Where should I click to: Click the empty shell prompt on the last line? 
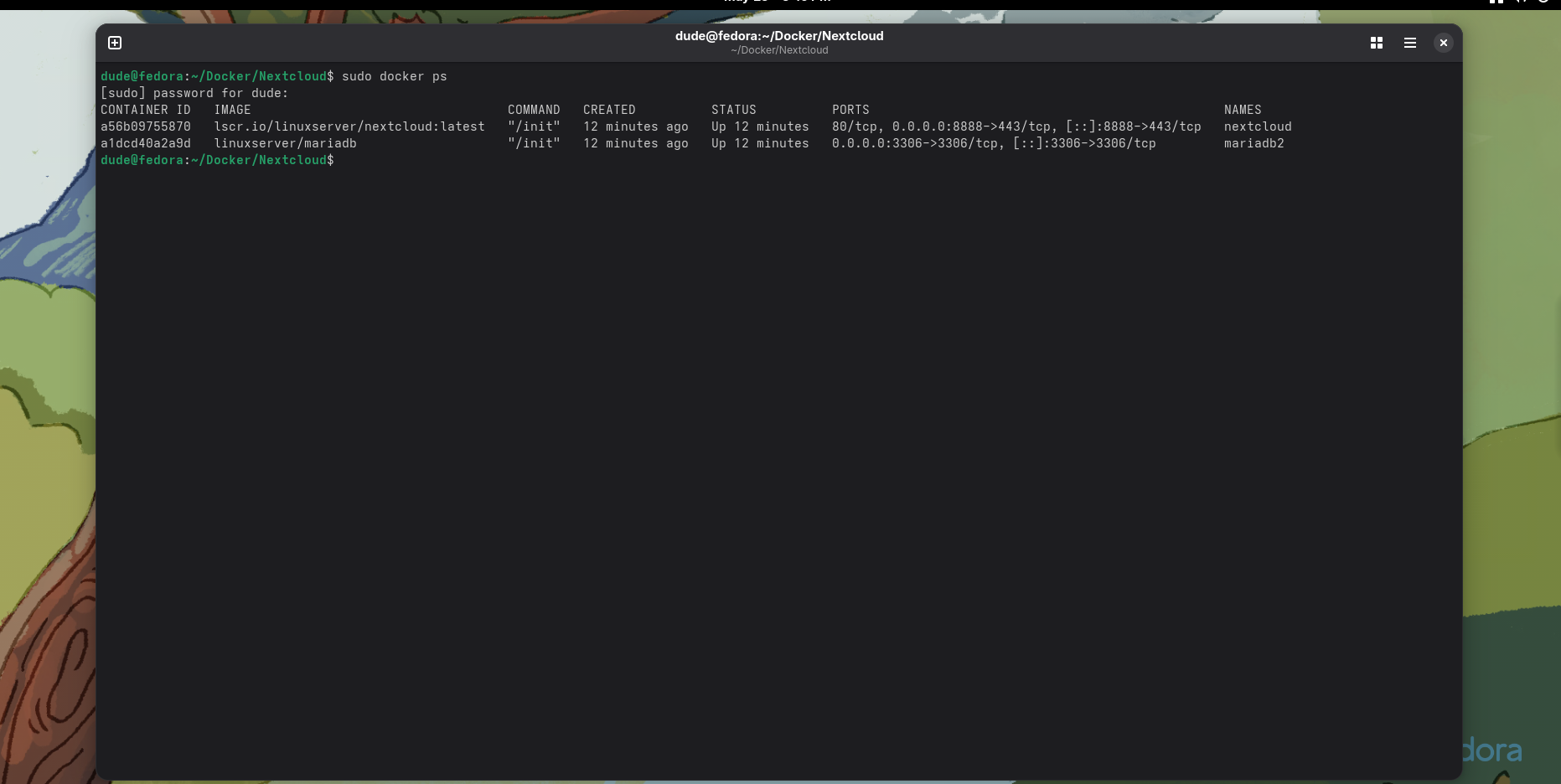(x=217, y=160)
